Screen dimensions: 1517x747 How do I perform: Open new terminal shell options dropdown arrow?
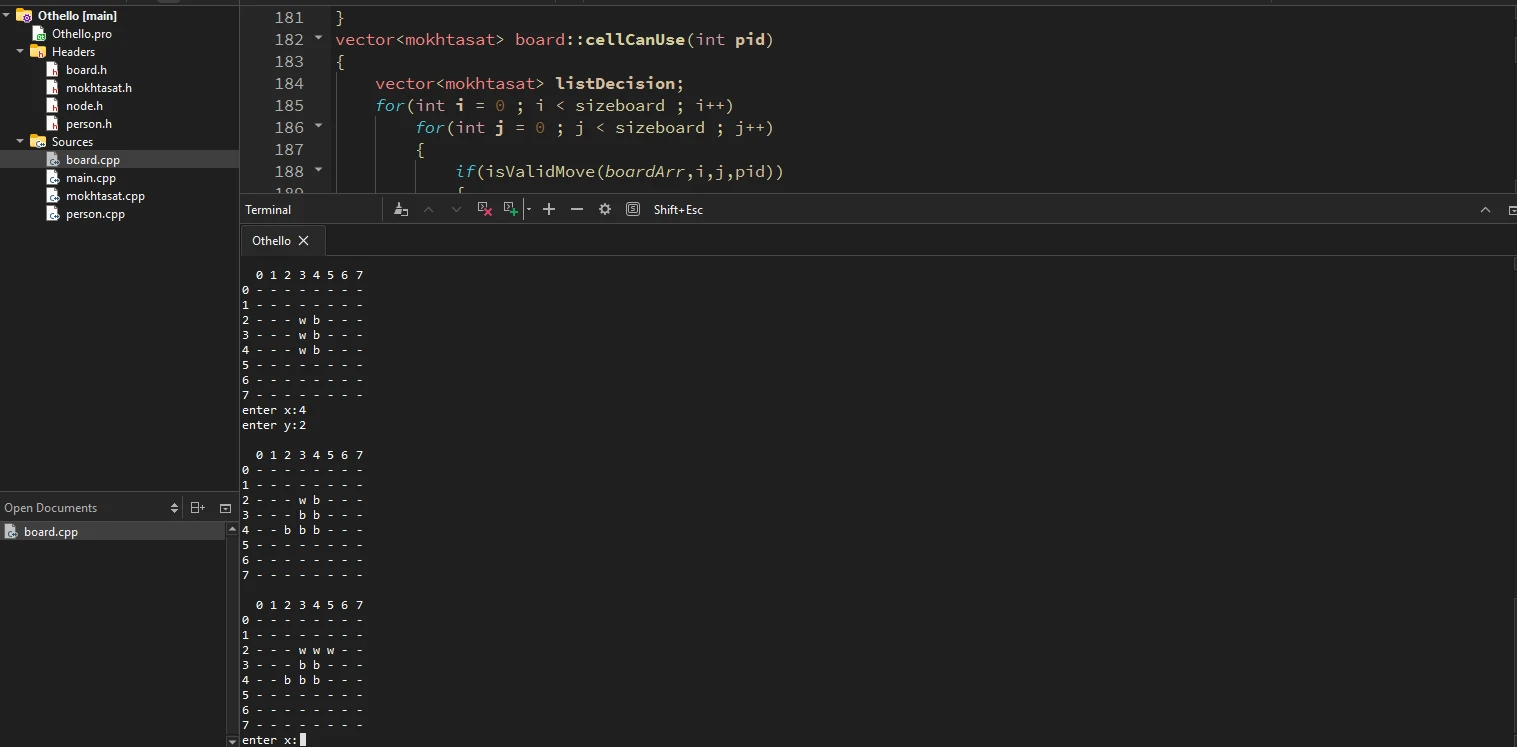pyautogui.click(x=529, y=209)
